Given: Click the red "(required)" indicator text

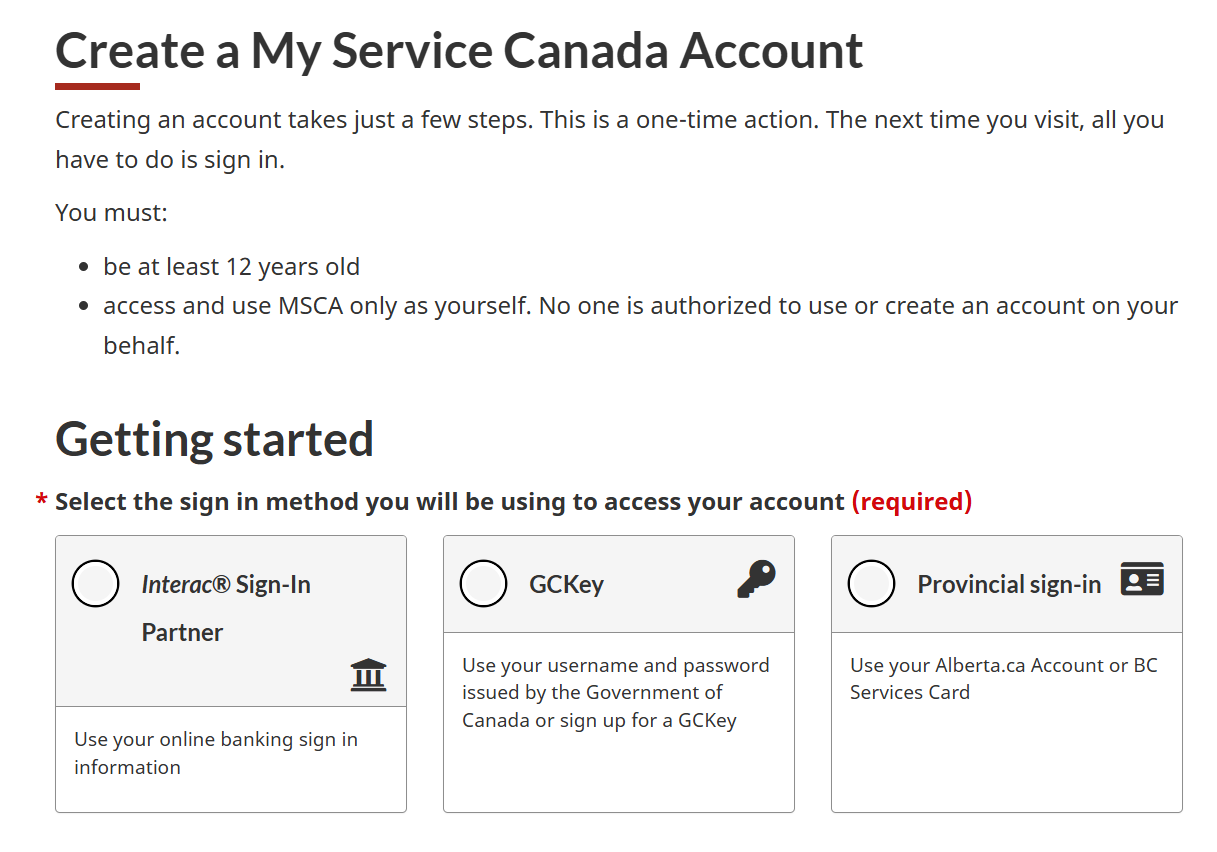Looking at the screenshot, I should tap(911, 501).
